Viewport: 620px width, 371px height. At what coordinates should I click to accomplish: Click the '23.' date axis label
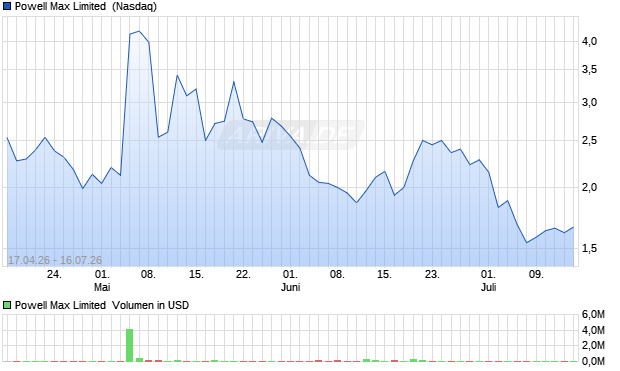coord(432,274)
